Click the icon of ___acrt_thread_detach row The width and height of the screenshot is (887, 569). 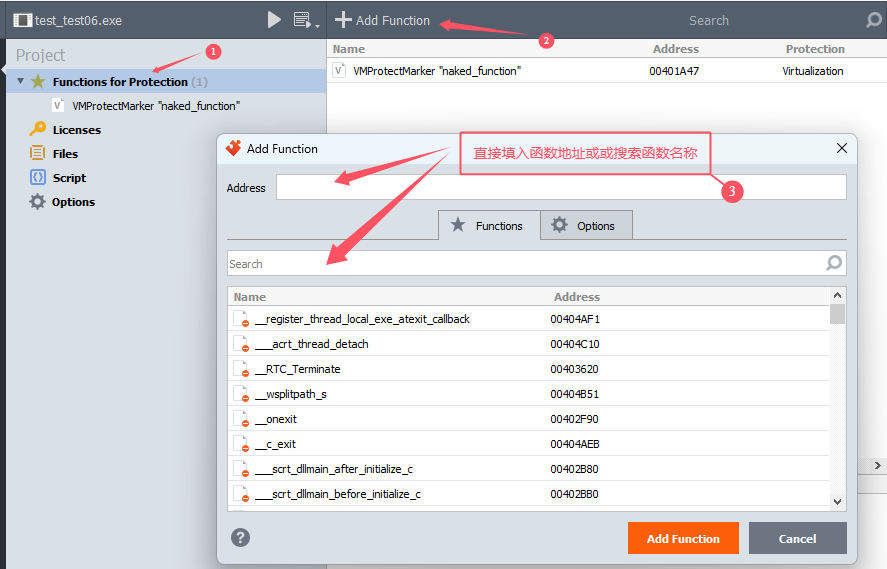coord(241,343)
